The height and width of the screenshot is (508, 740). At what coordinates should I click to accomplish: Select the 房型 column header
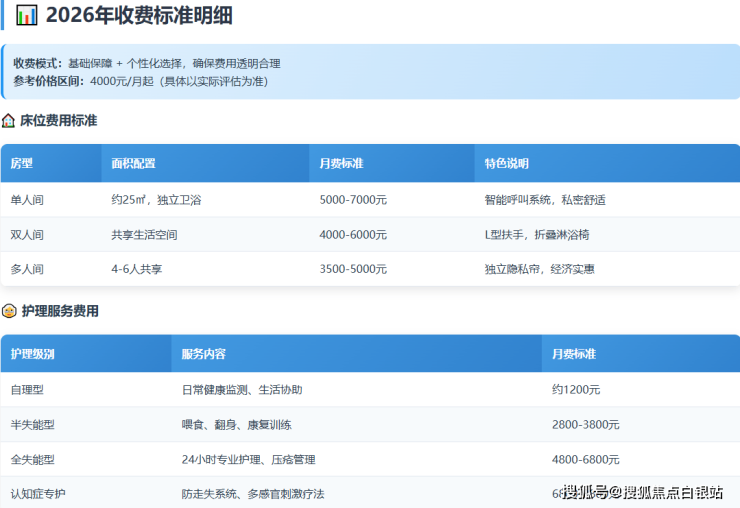tap(22, 163)
